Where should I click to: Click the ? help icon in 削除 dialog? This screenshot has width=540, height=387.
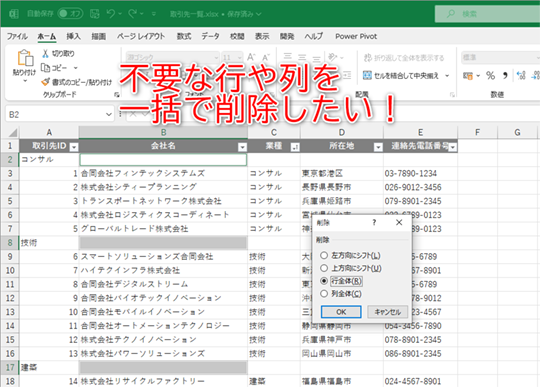(x=374, y=223)
